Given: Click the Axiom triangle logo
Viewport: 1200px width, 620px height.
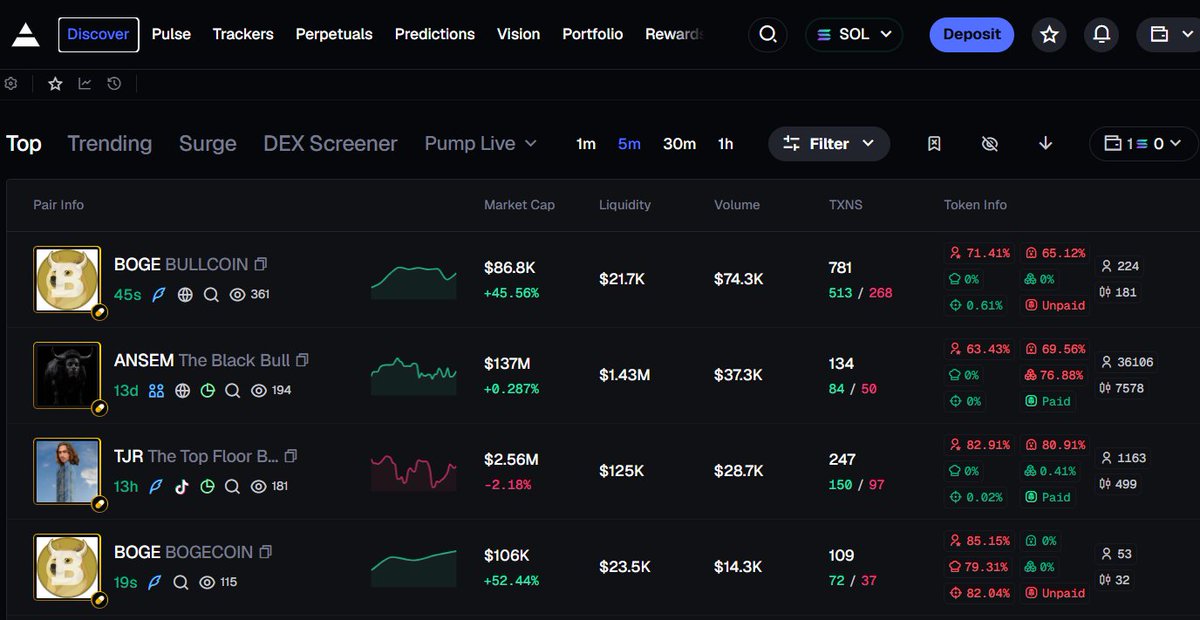Looking at the screenshot, I should click(25, 34).
